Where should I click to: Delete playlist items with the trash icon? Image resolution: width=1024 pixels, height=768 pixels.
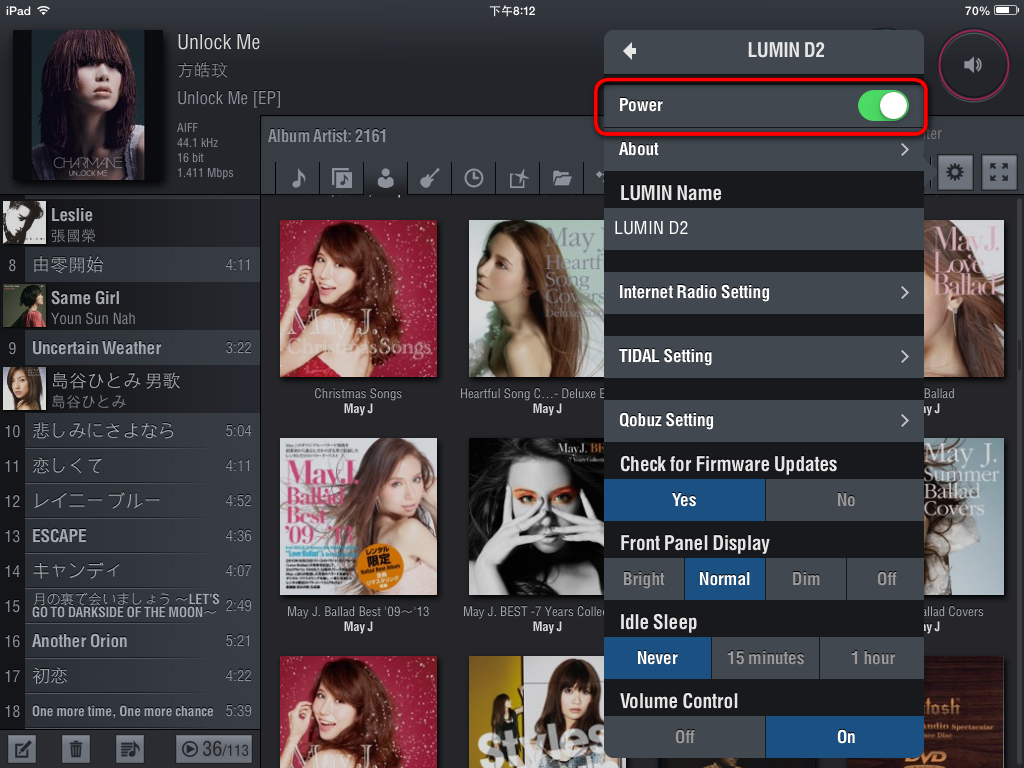tap(76, 748)
